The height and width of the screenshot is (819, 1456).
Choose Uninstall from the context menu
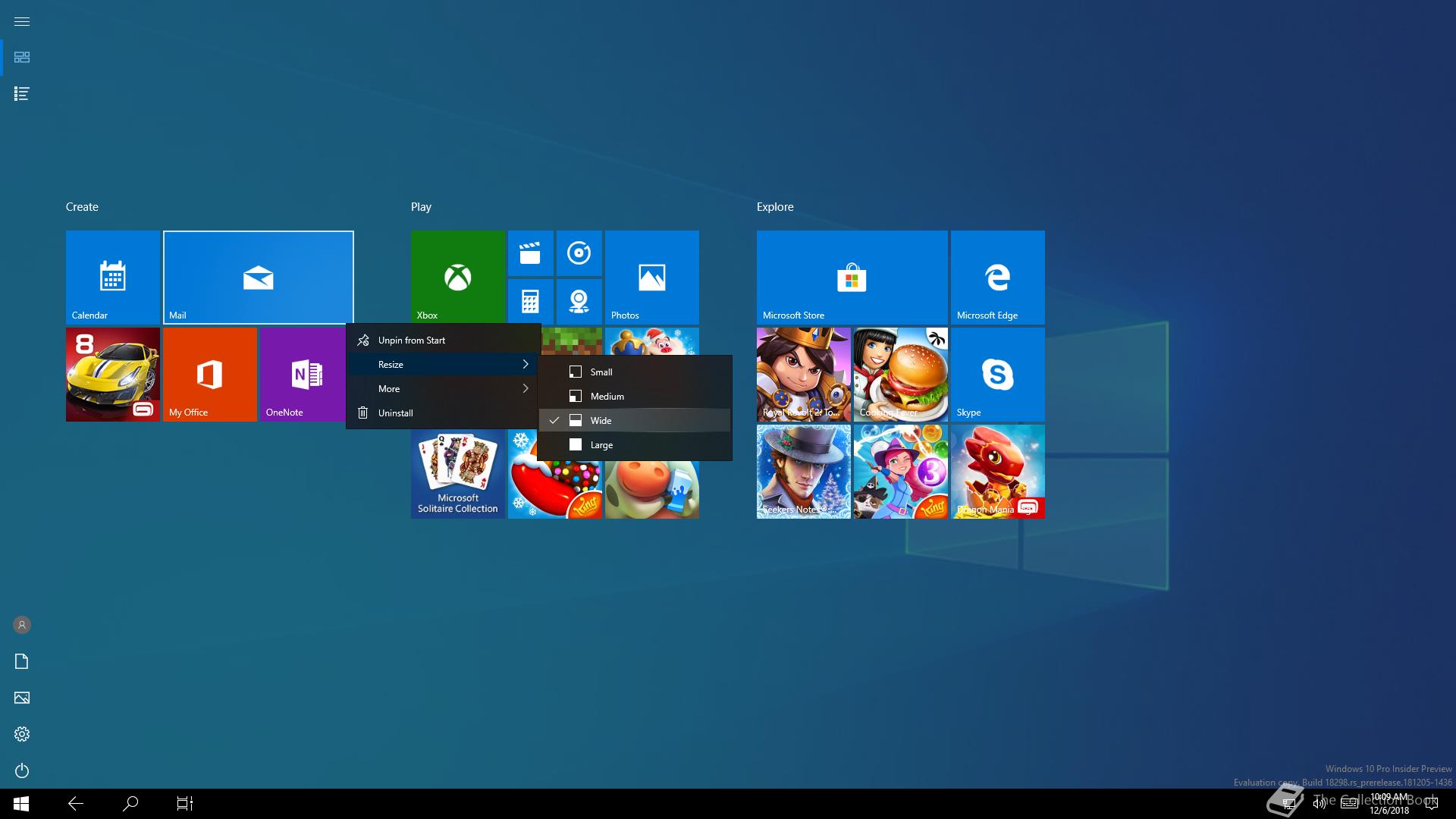click(444, 413)
